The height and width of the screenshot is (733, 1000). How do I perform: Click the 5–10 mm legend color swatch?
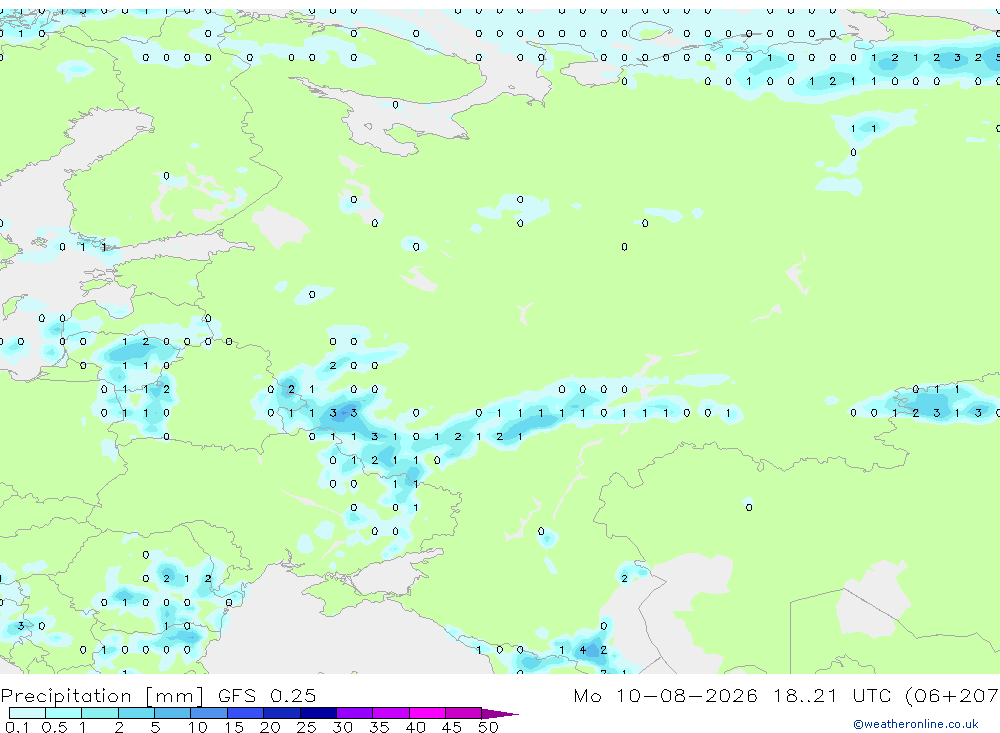[173, 713]
